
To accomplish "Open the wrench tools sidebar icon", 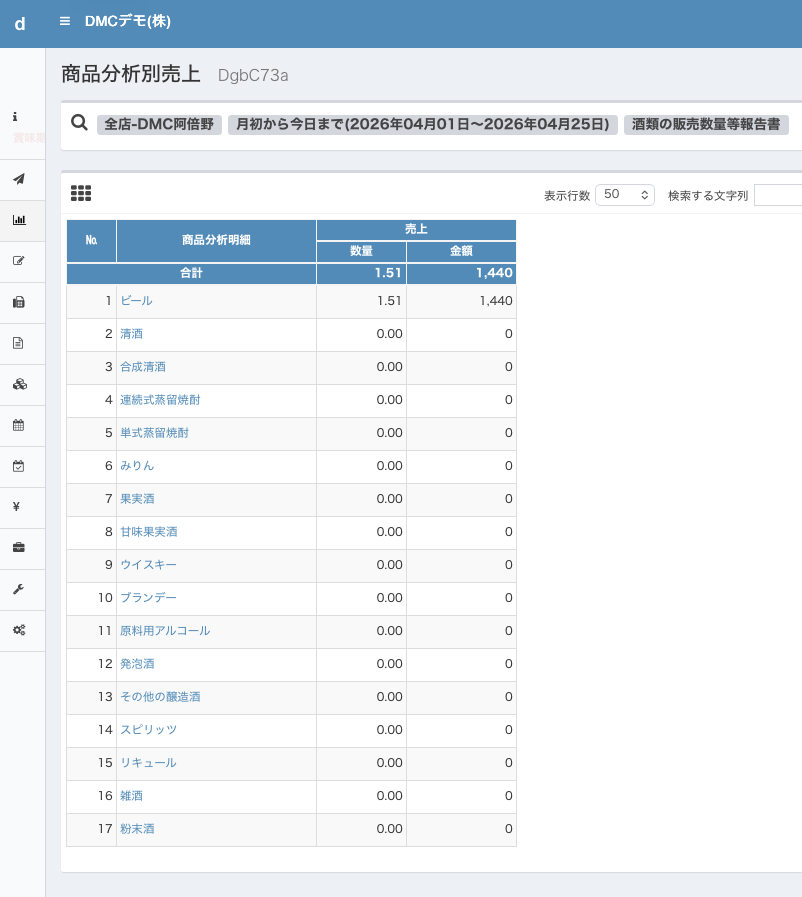I will tap(18, 589).
